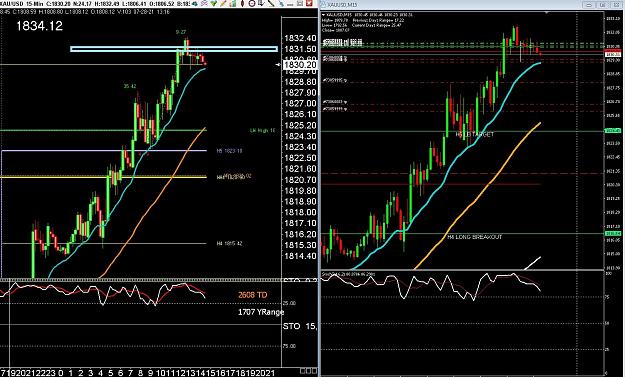Click the XAUUSD,M15 window title
625x377 pixels.
point(342,5)
